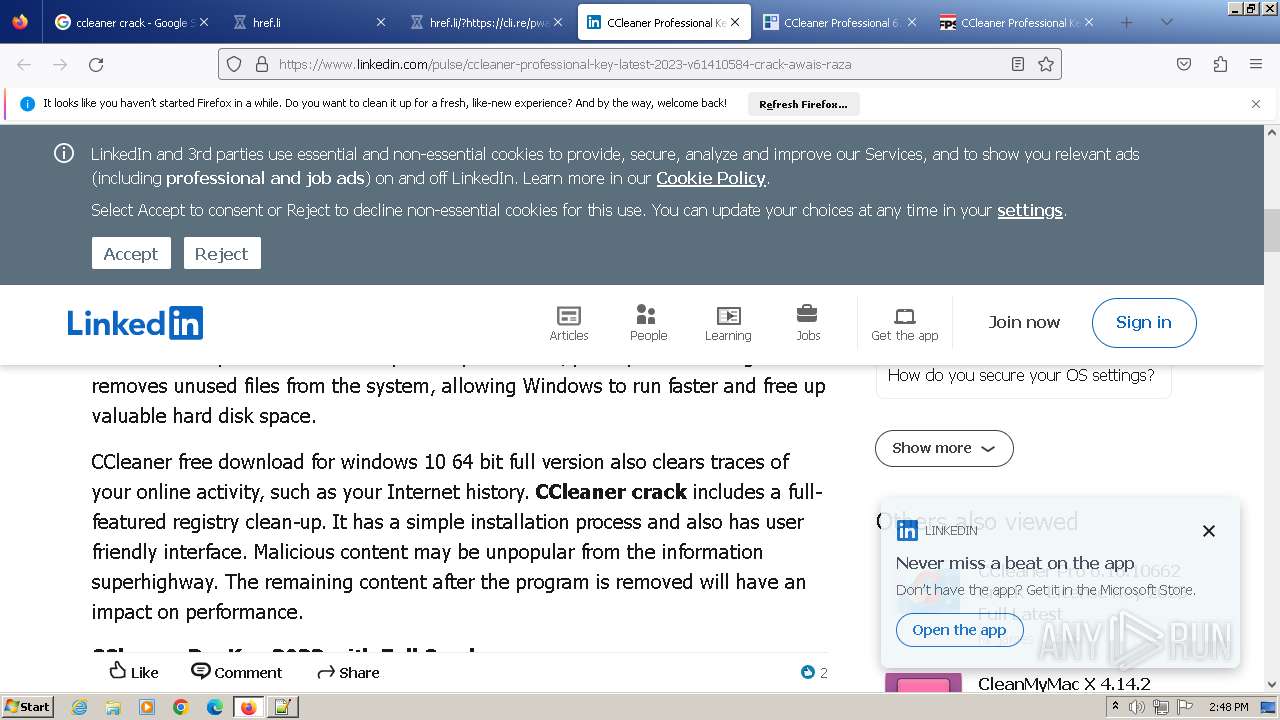Screen dimensions: 1280x720
Task: Toggle reader view icon in address bar
Action: coord(1018,64)
